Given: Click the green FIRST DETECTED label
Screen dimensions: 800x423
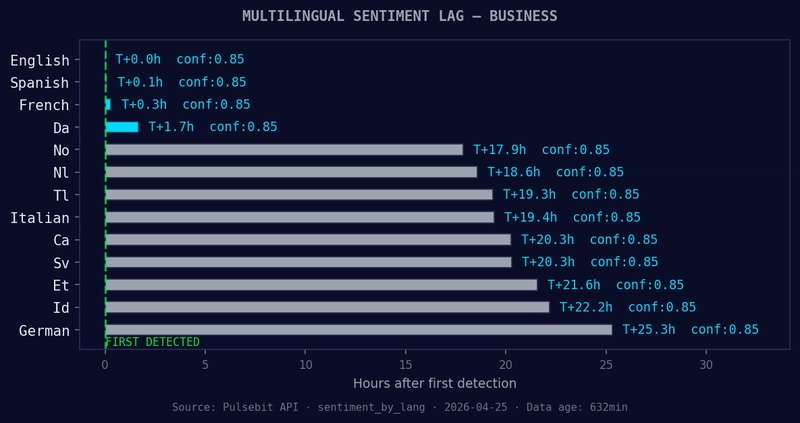Looking at the screenshot, I should (153, 342).
